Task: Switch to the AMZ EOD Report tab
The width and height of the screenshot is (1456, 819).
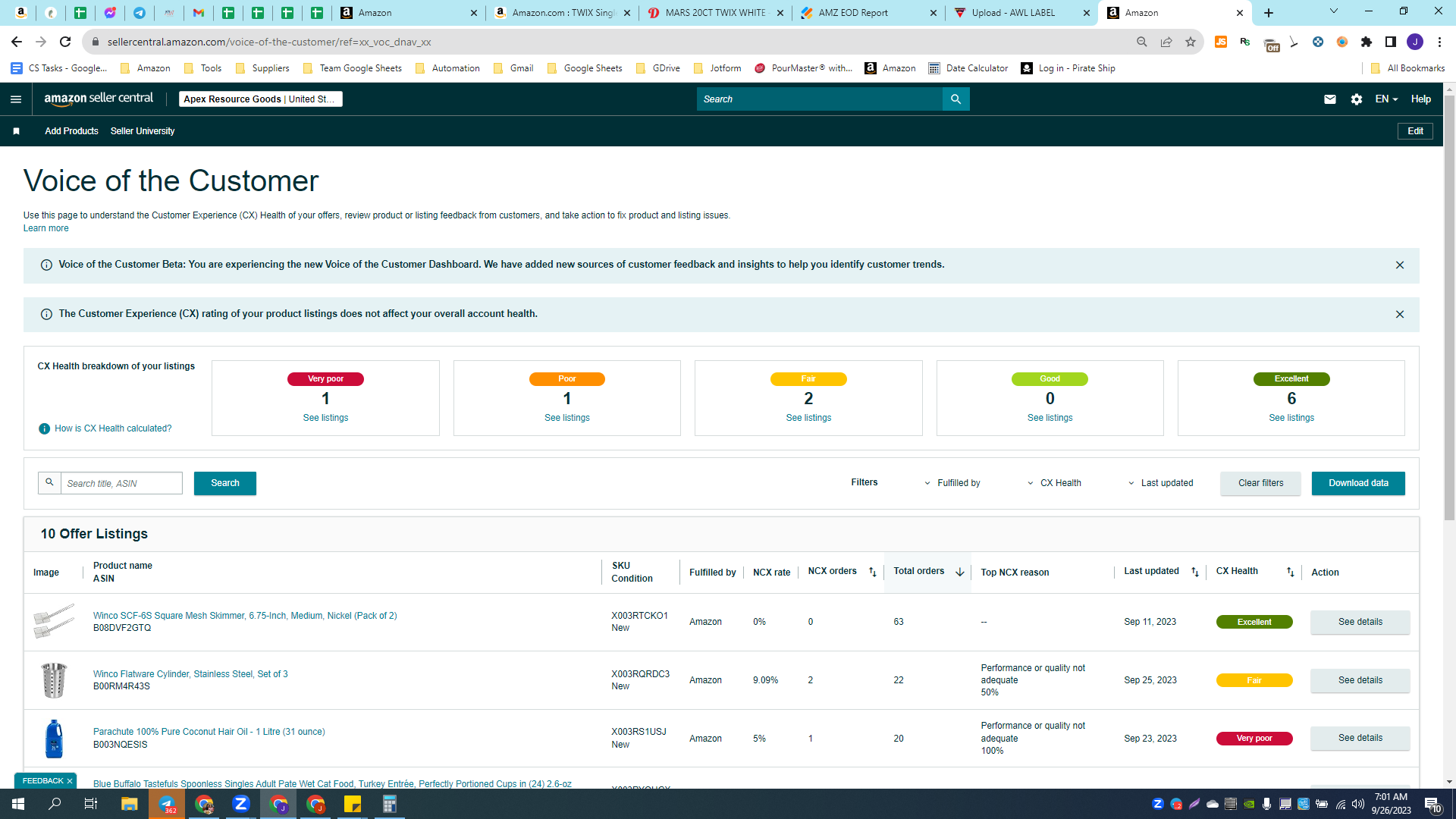Action: [x=869, y=13]
